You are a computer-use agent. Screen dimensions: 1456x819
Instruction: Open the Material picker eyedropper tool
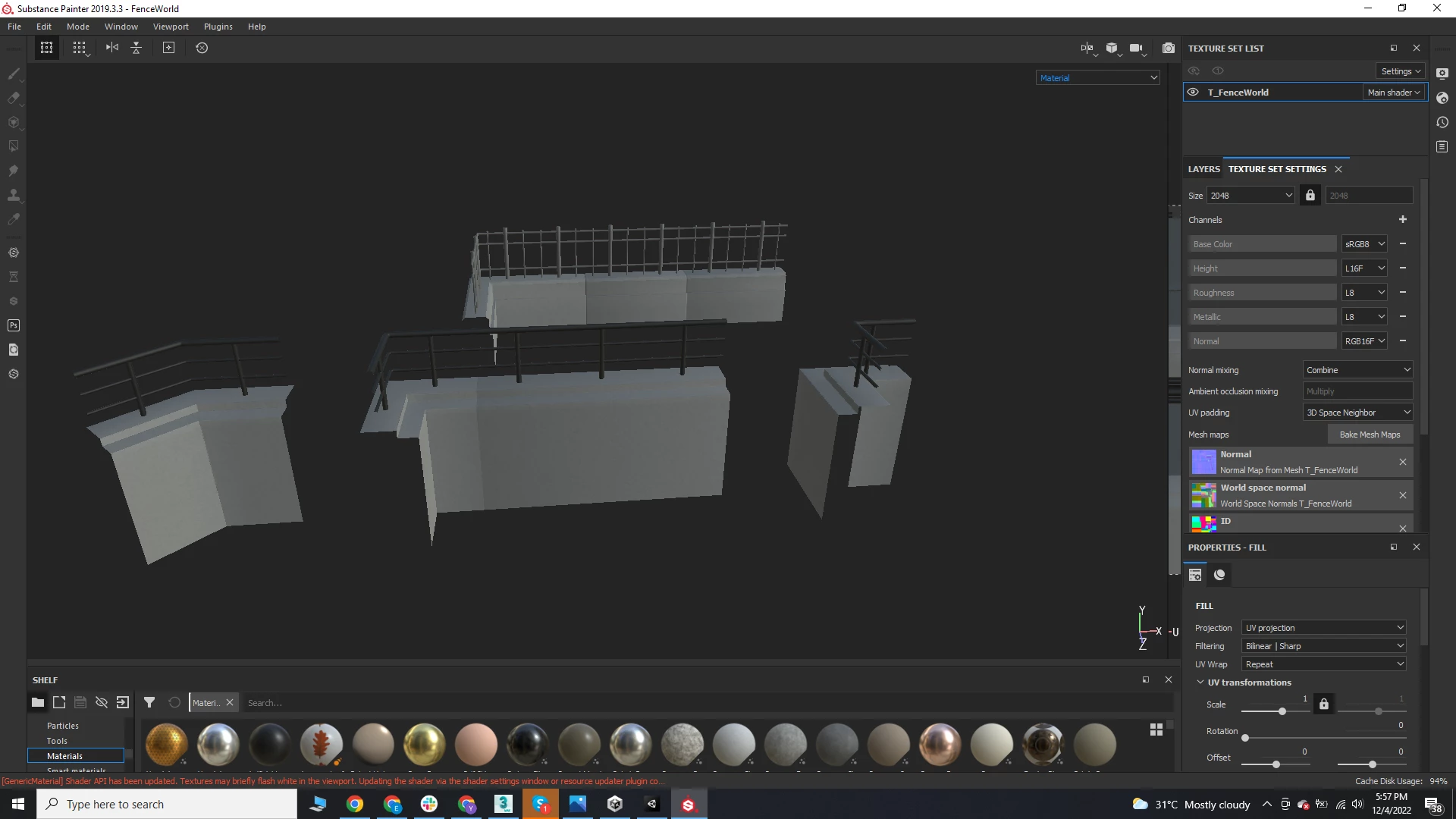tap(14, 219)
